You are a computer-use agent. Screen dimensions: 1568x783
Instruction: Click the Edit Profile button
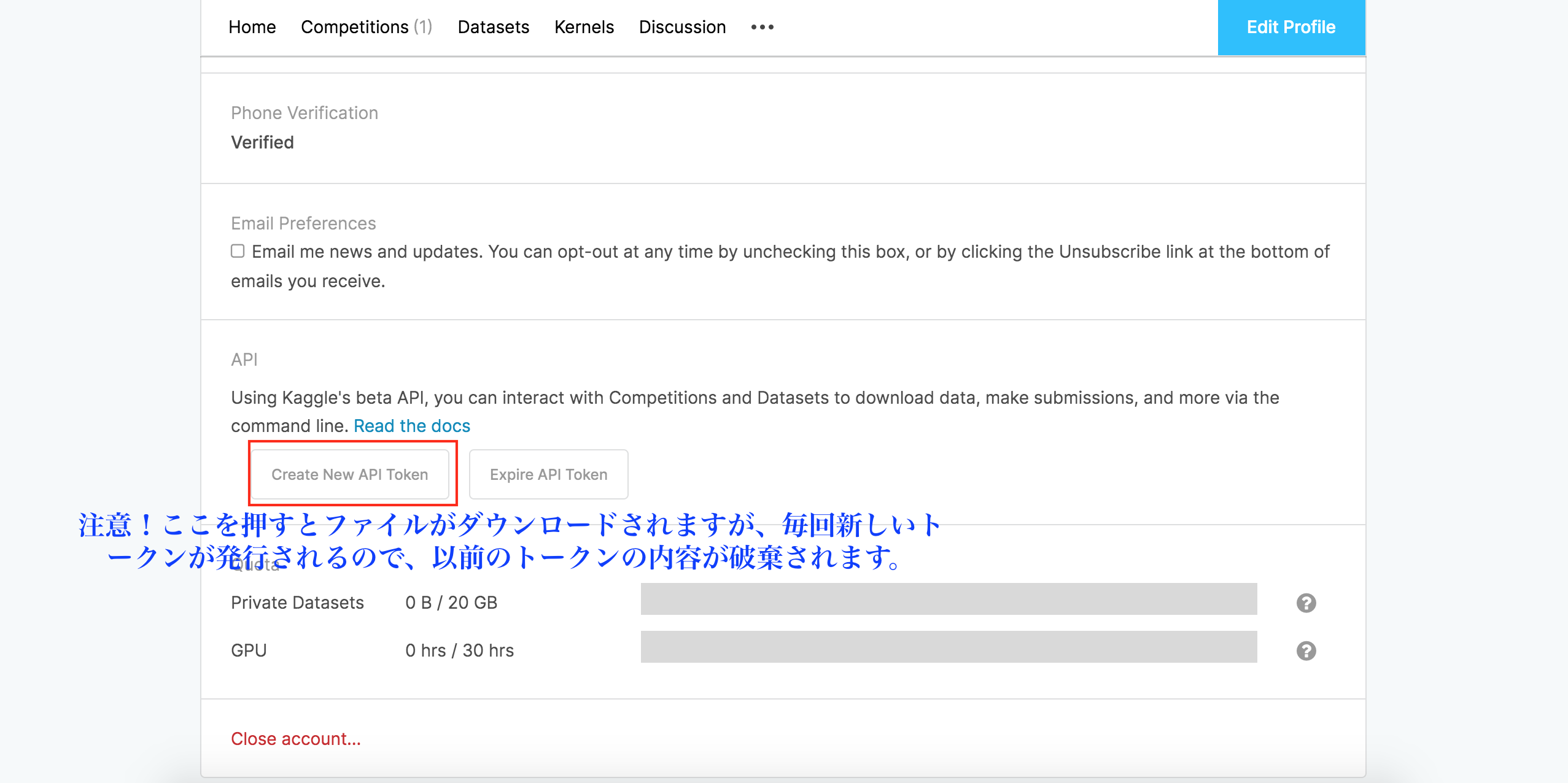tap(1290, 27)
